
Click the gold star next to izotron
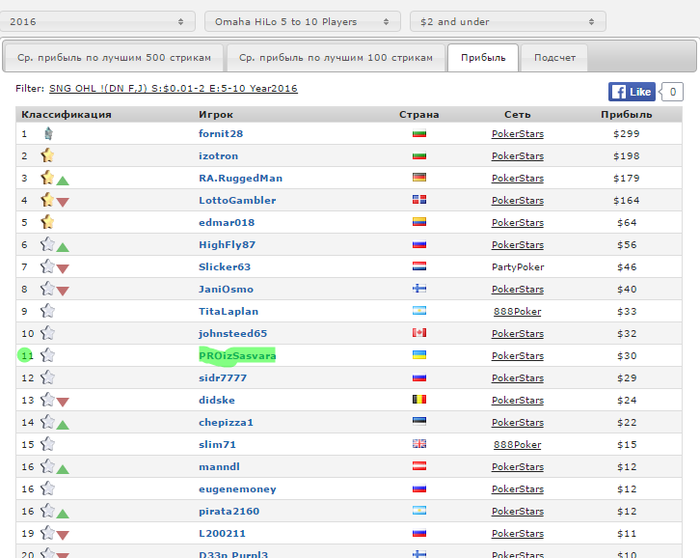(x=47, y=155)
